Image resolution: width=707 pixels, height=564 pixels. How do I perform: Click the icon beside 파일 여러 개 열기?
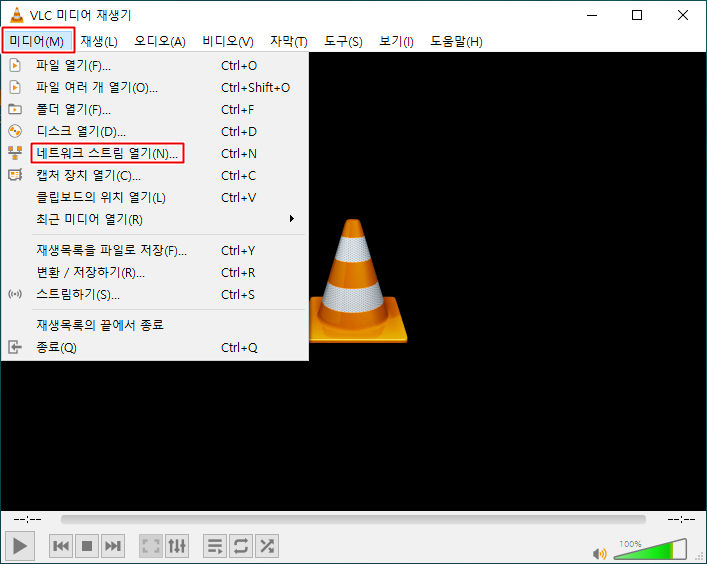(x=15, y=87)
